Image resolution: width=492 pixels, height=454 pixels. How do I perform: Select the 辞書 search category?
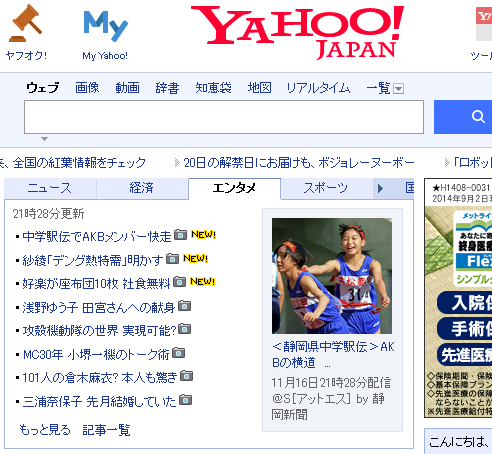(167, 88)
